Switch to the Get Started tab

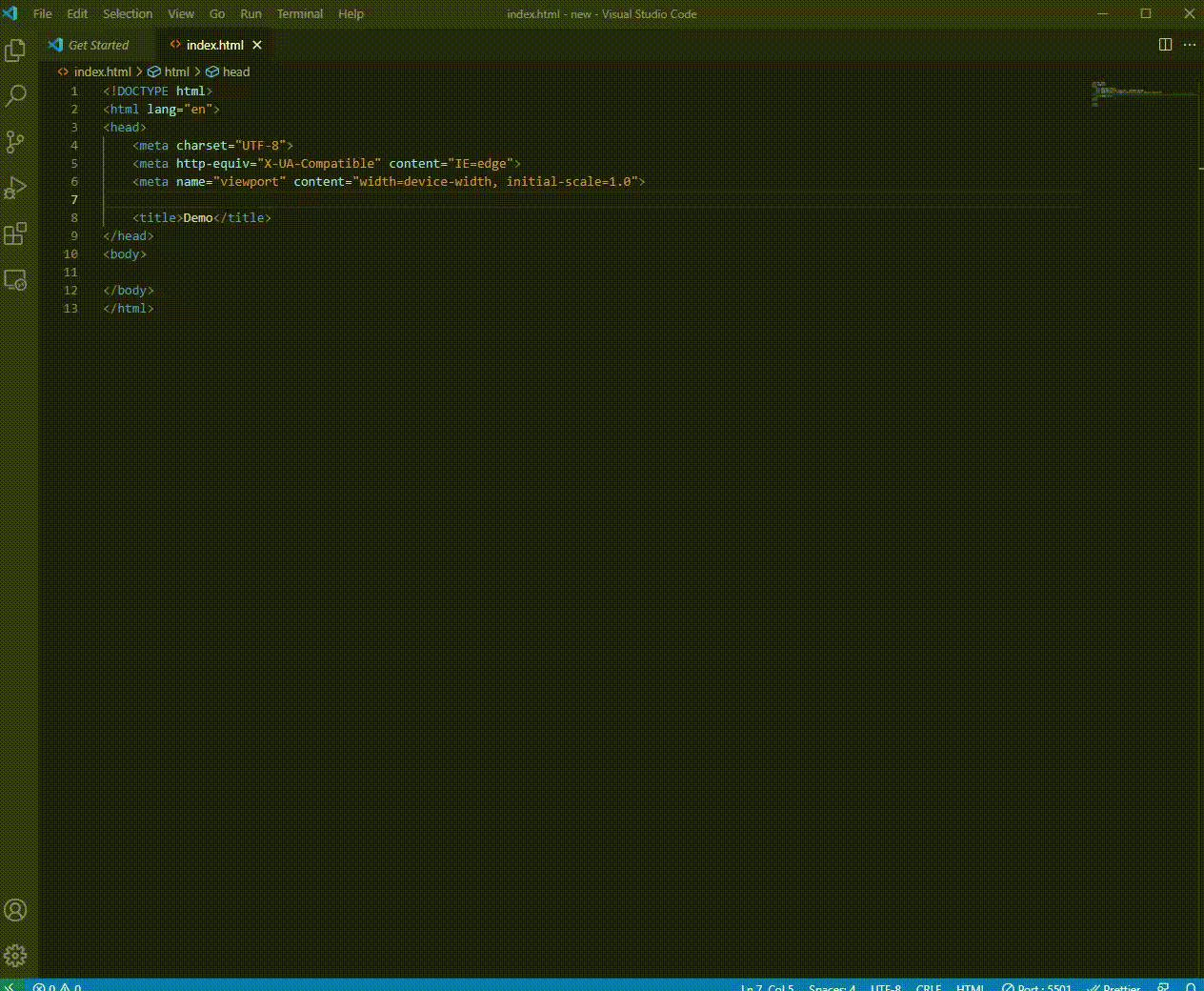coord(97,45)
